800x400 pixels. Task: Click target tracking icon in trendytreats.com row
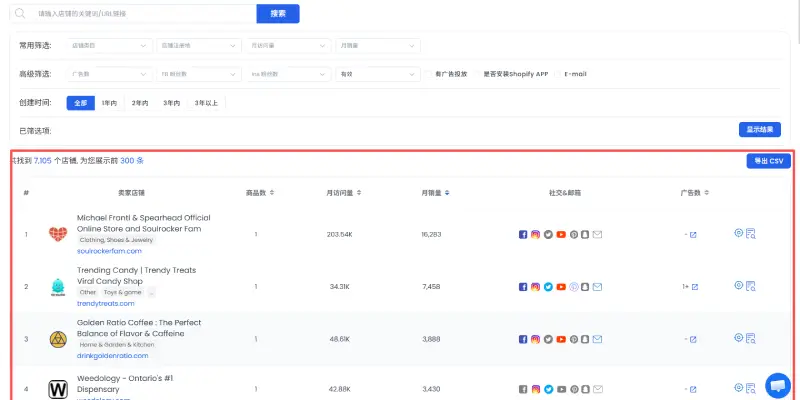[x=738, y=285]
